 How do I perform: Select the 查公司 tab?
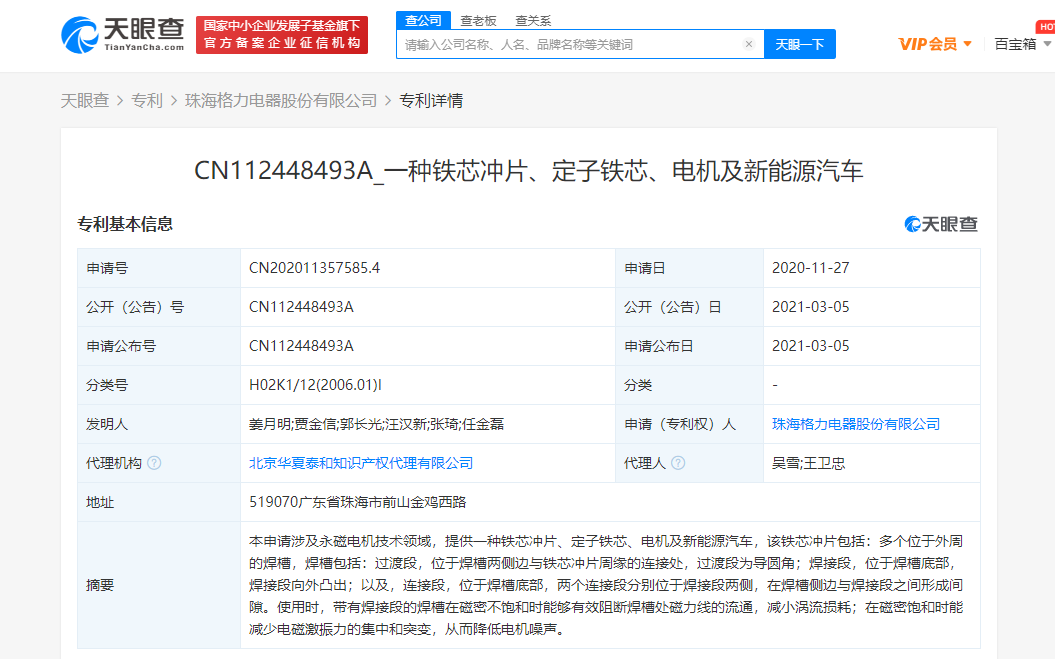click(421, 20)
